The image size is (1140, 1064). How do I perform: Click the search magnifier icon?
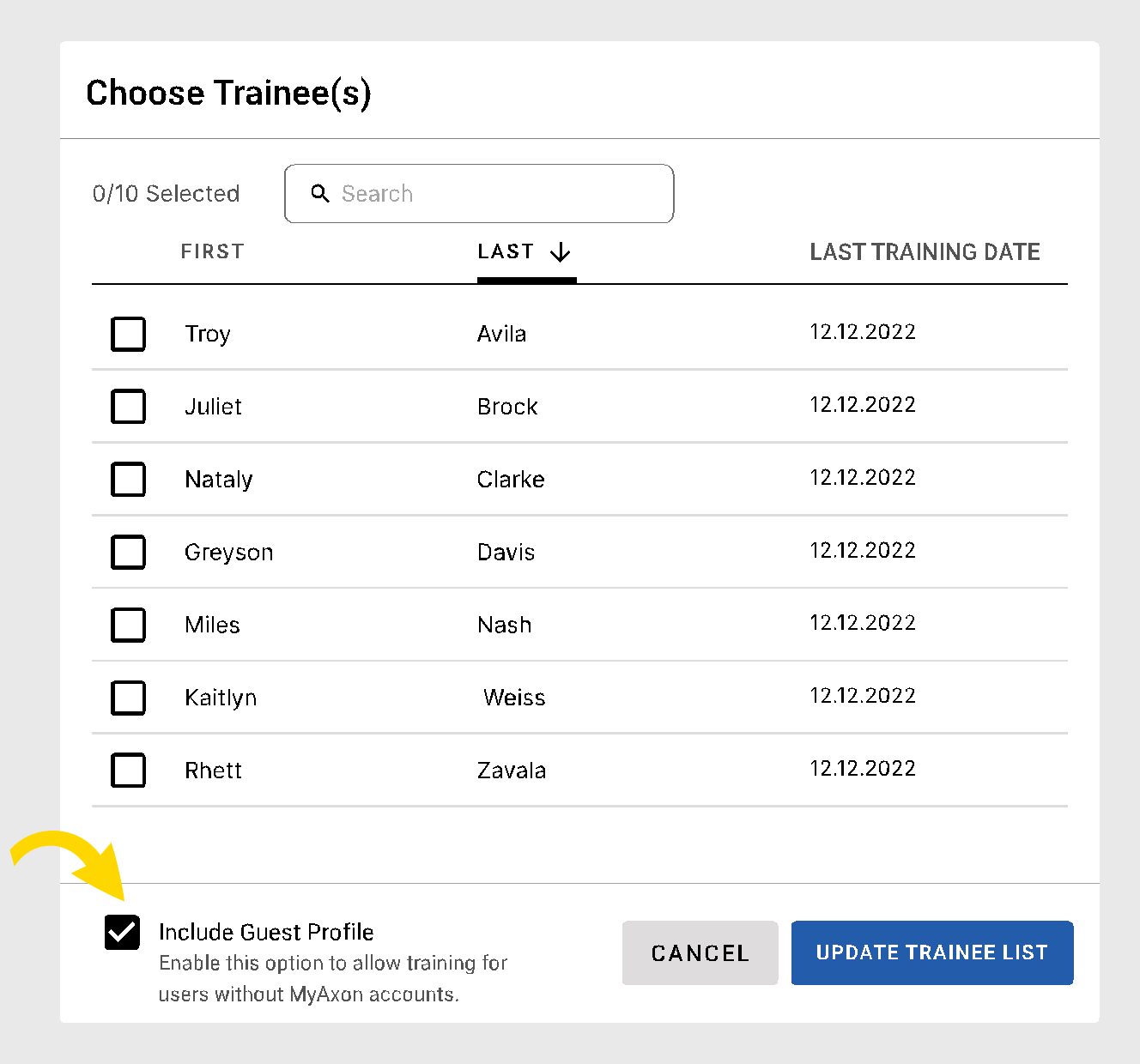[x=321, y=194]
